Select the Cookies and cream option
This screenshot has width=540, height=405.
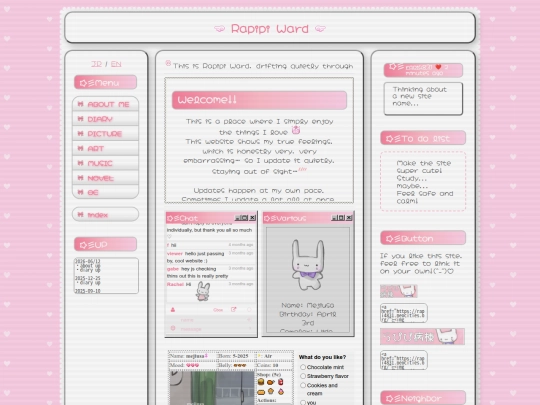coord(303,385)
